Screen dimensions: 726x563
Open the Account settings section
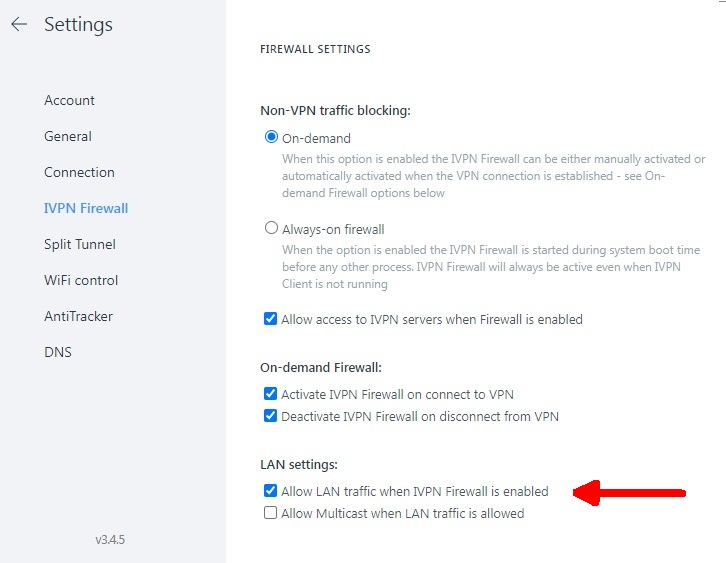tap(69, 100)
